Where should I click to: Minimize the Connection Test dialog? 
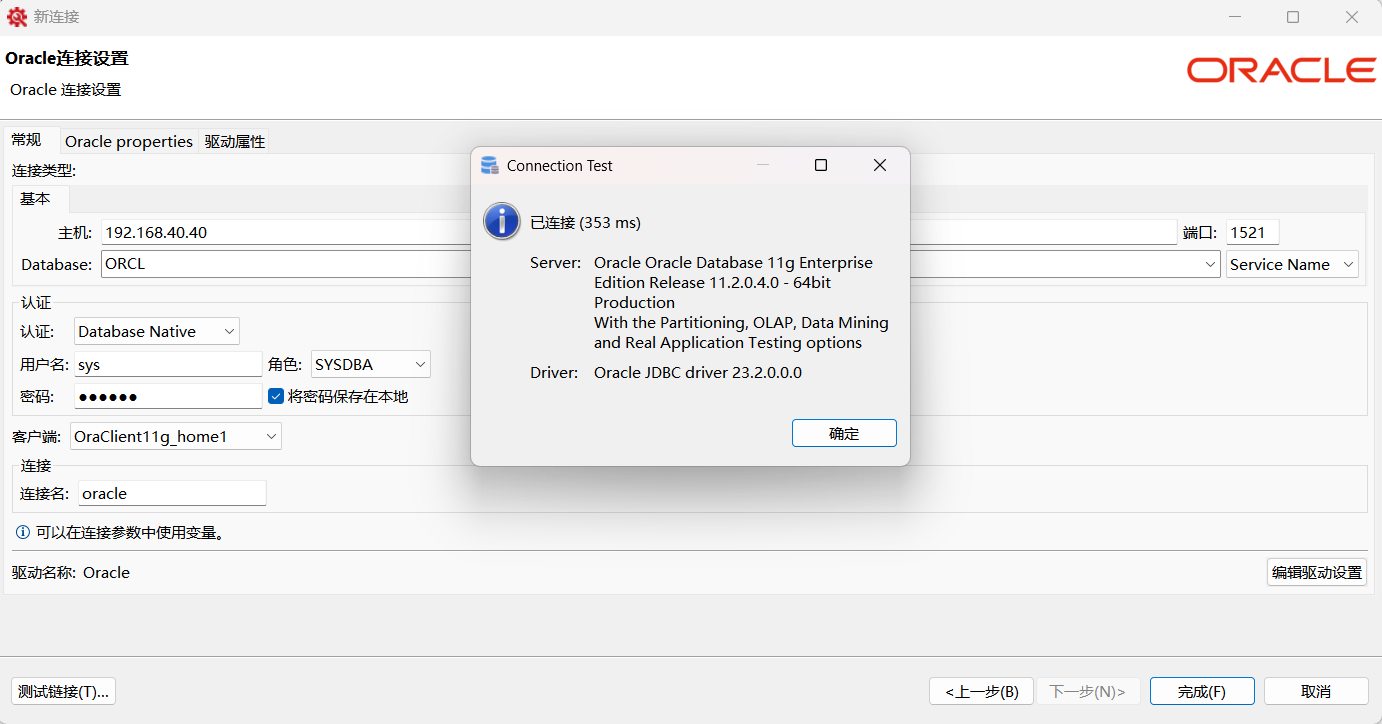point(763,166)
